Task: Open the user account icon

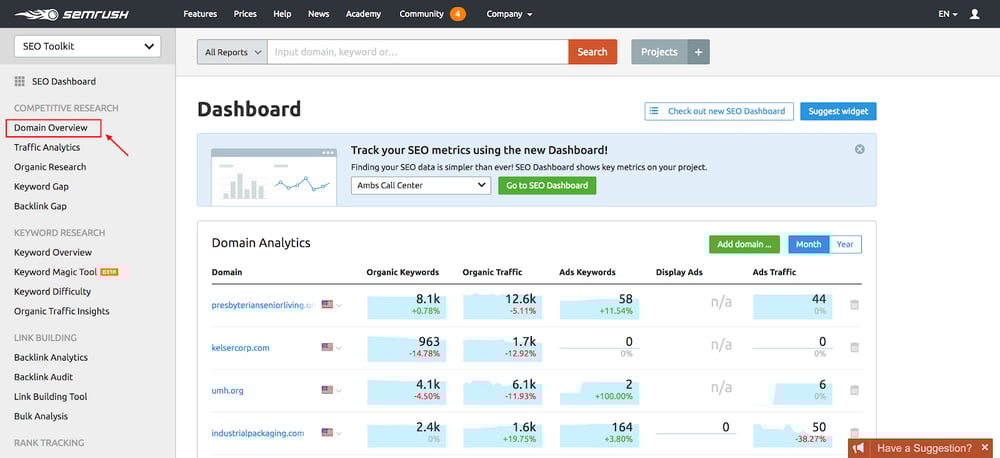Action: pos(974,13)
